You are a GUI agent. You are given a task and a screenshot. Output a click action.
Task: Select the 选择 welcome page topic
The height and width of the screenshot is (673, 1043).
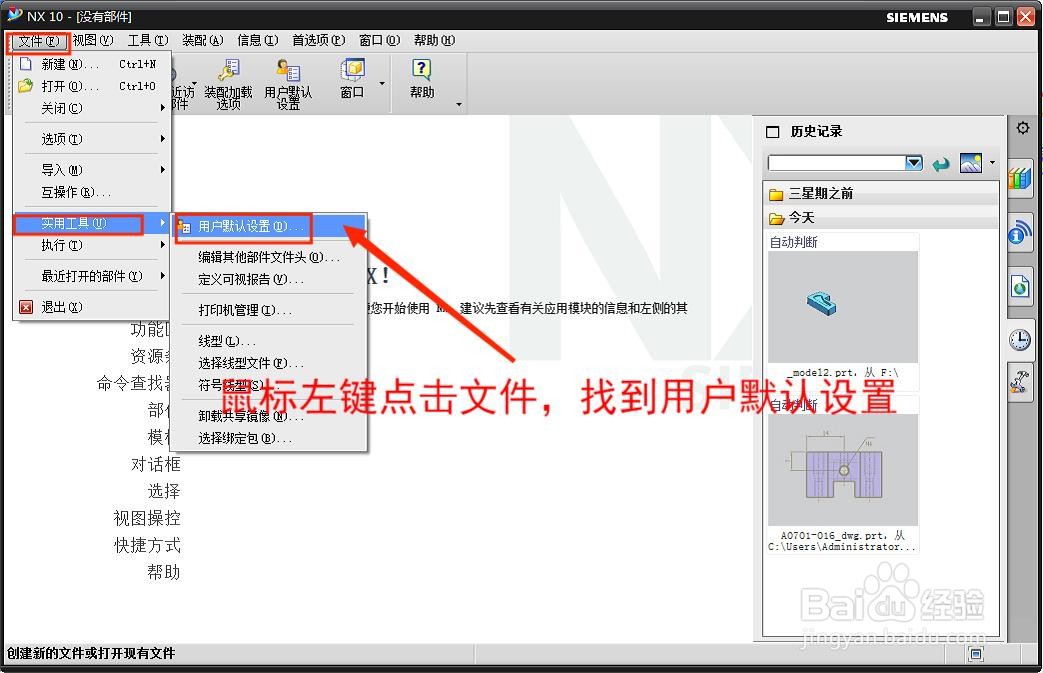[x=164, y=491]
